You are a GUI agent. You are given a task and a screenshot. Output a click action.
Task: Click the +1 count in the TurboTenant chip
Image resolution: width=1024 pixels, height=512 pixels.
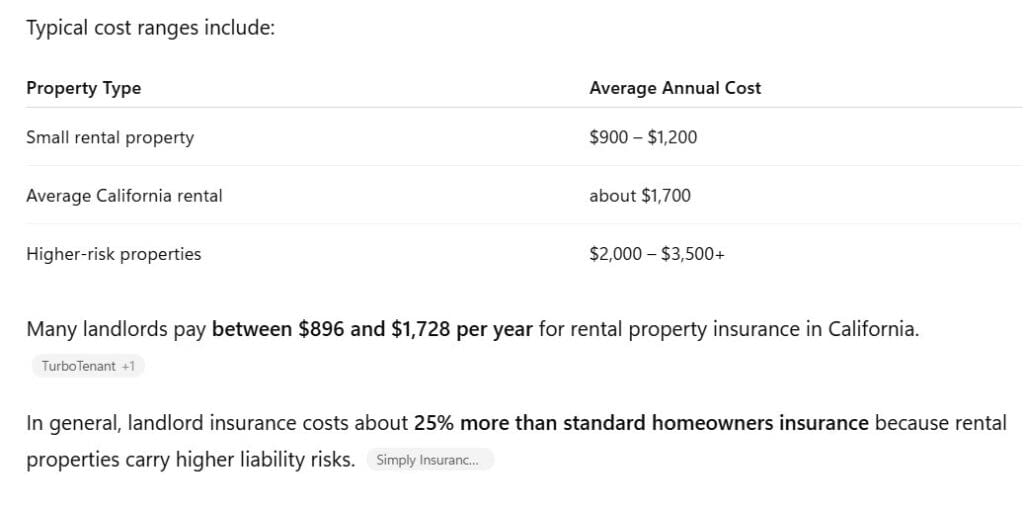coord(129,366)
